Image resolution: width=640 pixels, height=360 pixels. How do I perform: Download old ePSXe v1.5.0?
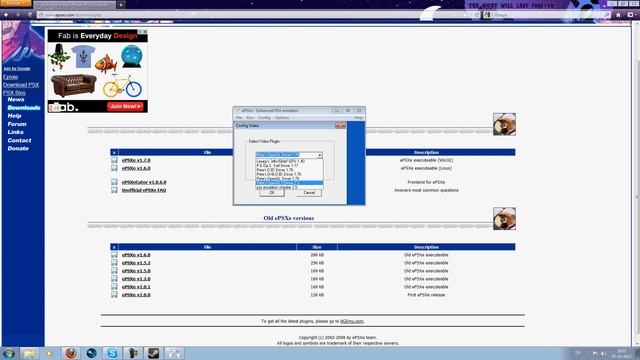click(136, 271)
